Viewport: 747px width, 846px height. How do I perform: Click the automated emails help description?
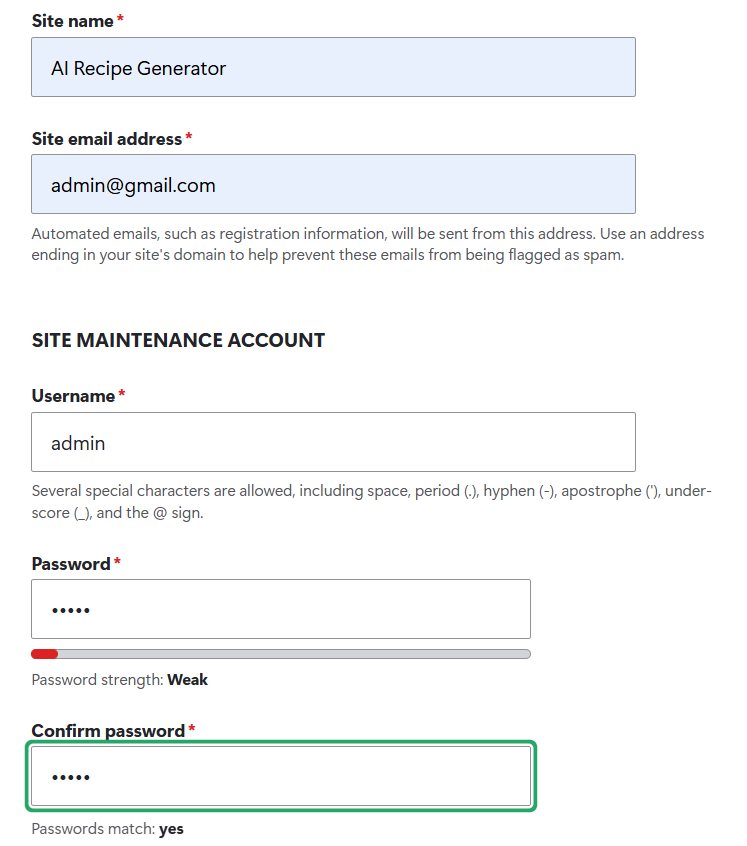[368, 244]
